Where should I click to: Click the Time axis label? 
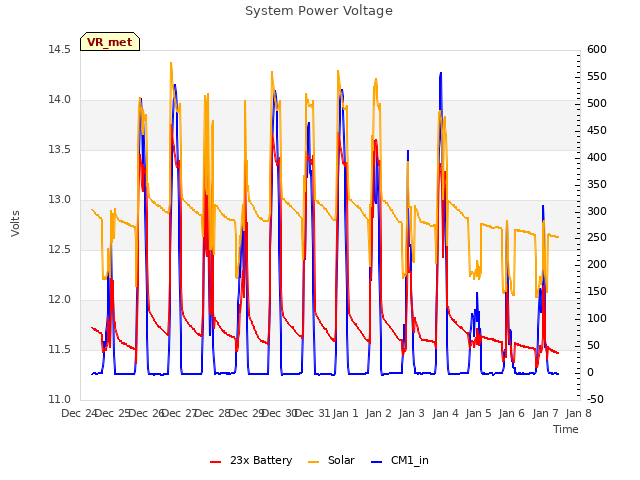point(566,429)
